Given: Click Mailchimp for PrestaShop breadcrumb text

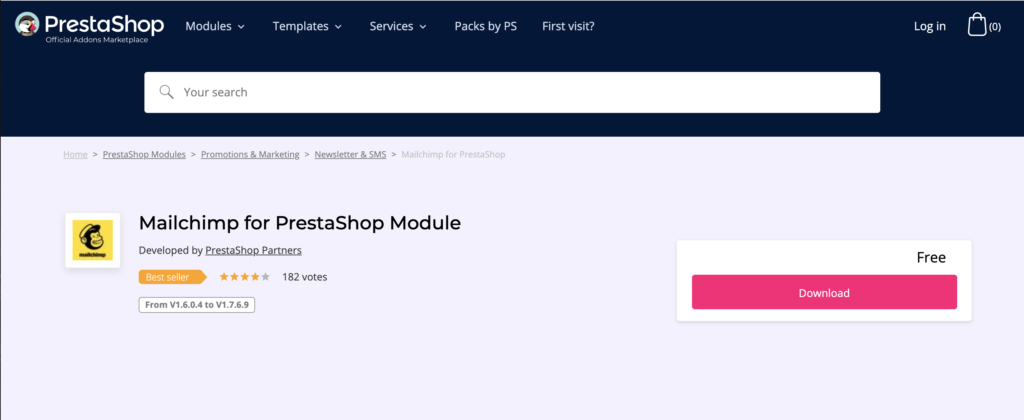Looking at the screenshot, I should click(453, 155).
